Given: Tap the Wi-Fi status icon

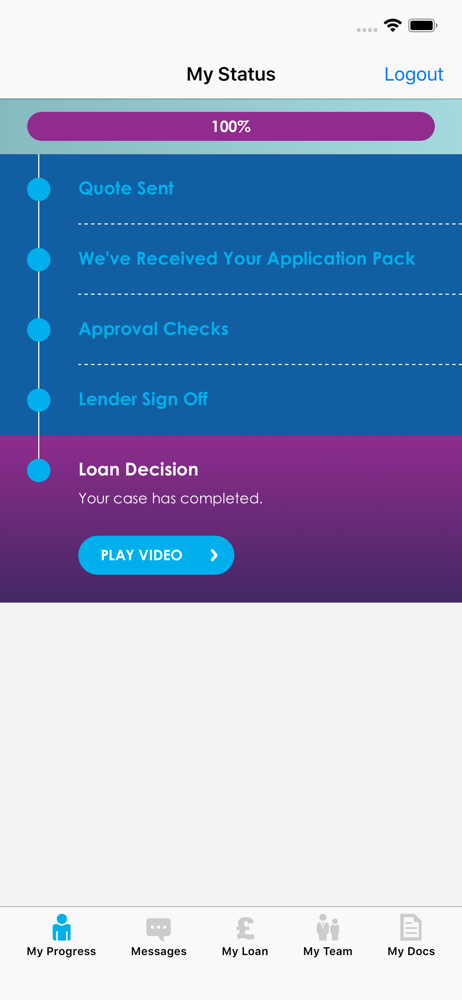Looking at the screenshot, I should 392,26.
